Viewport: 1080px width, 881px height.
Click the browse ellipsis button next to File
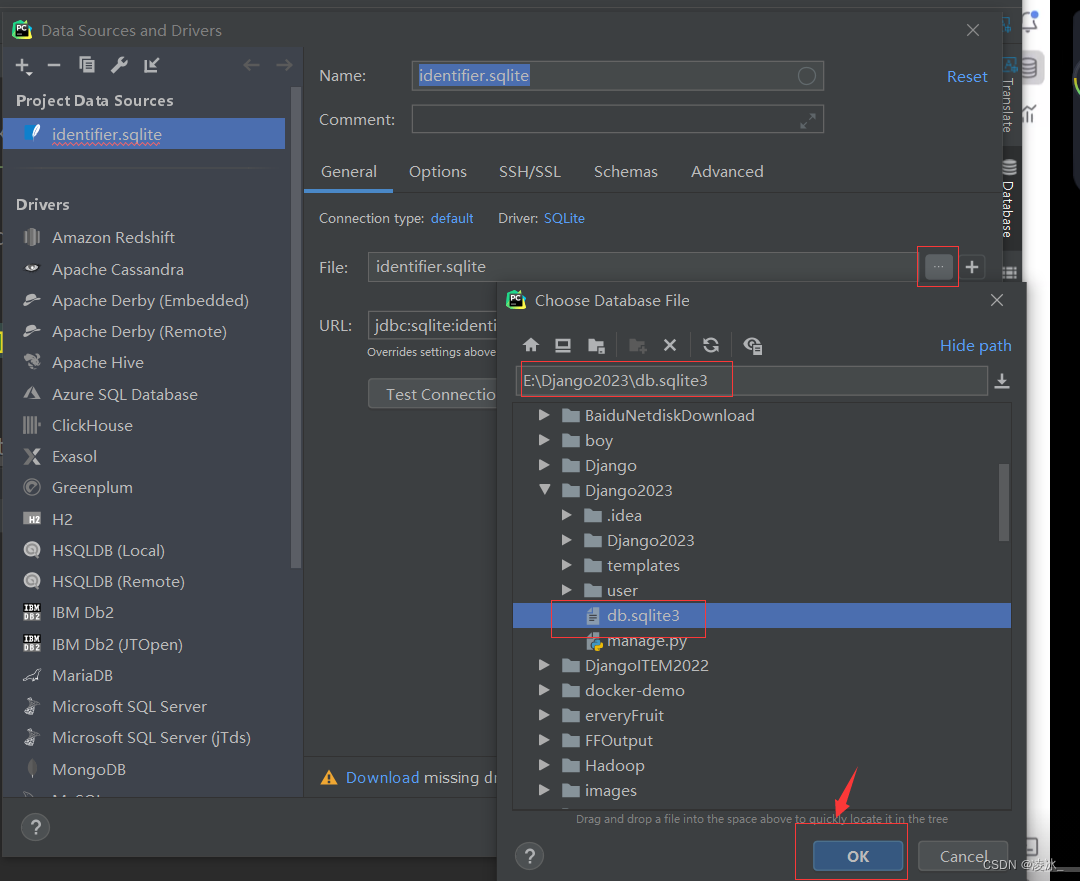[x=938, y=267]
